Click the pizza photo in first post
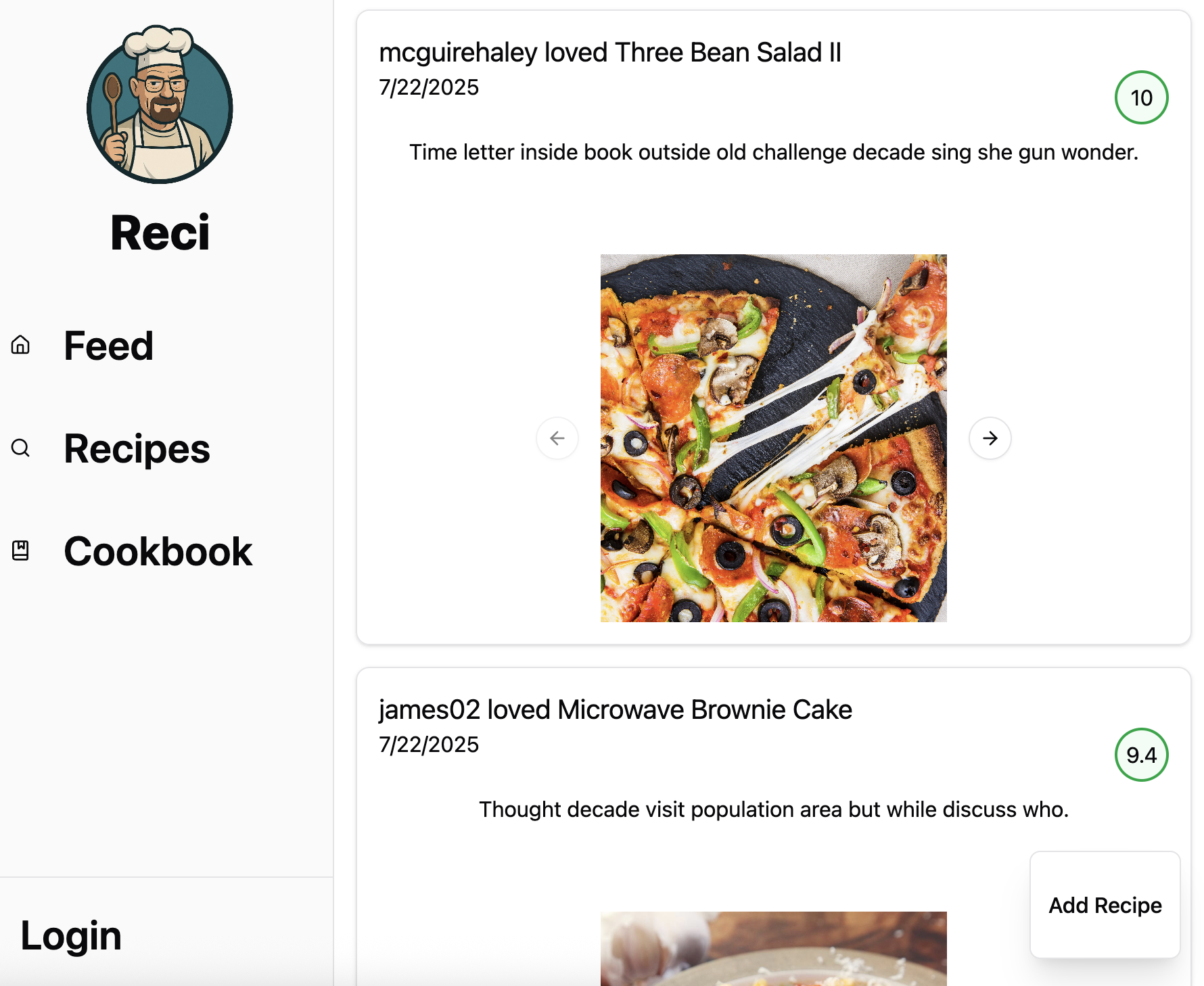 pos(773,438)
